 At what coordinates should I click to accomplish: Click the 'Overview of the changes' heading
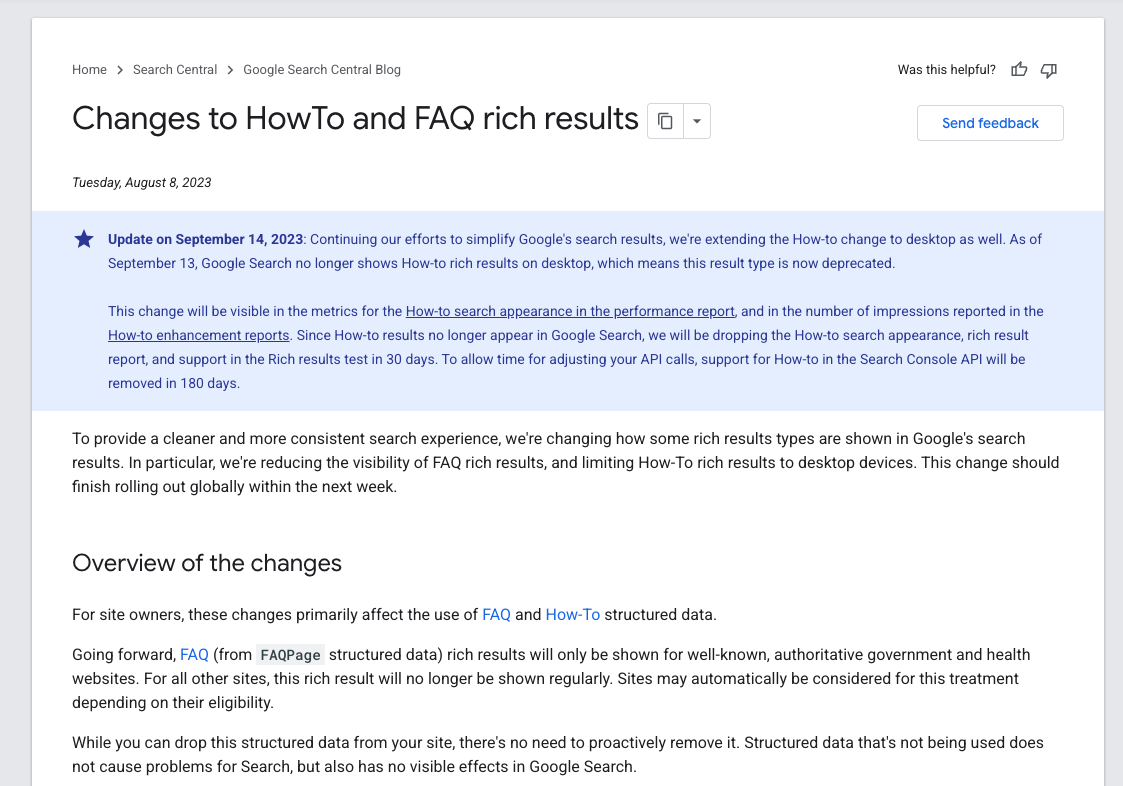point(207,563)
